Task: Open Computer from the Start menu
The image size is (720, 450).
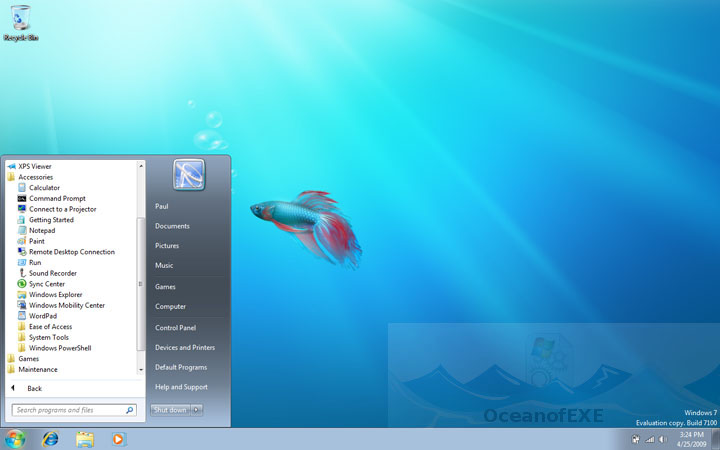Action: [x=170, y=306]
